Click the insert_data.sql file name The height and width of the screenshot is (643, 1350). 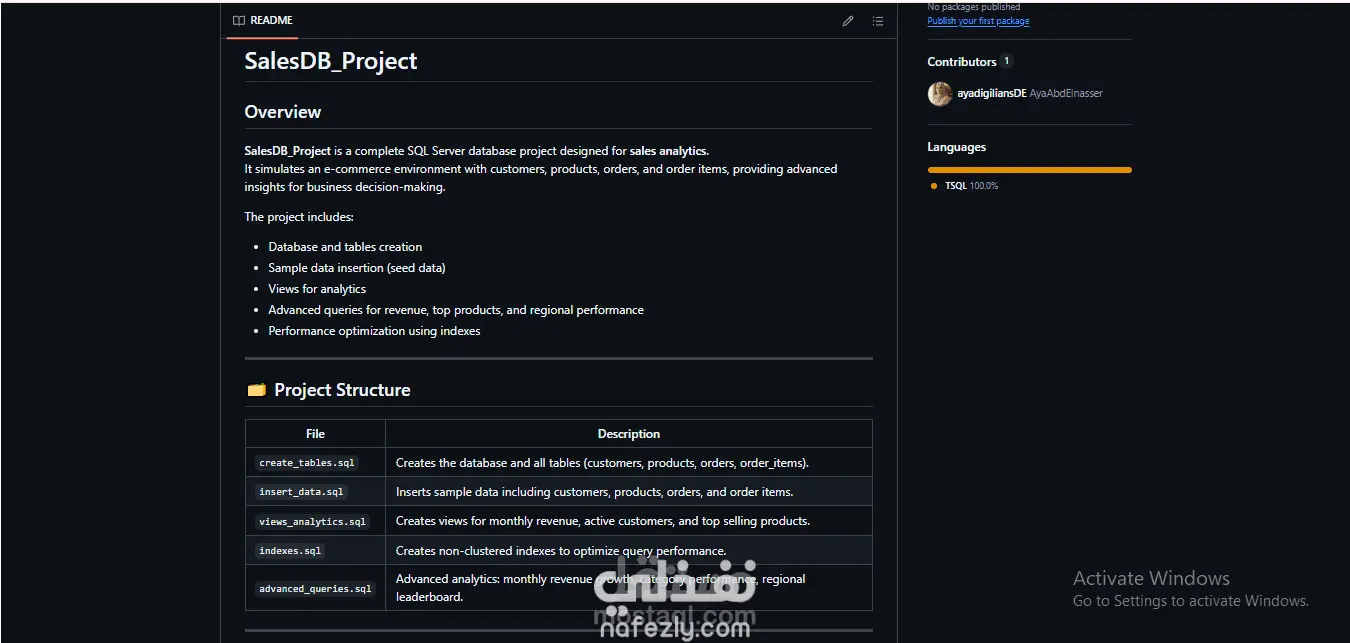[301, 492]
